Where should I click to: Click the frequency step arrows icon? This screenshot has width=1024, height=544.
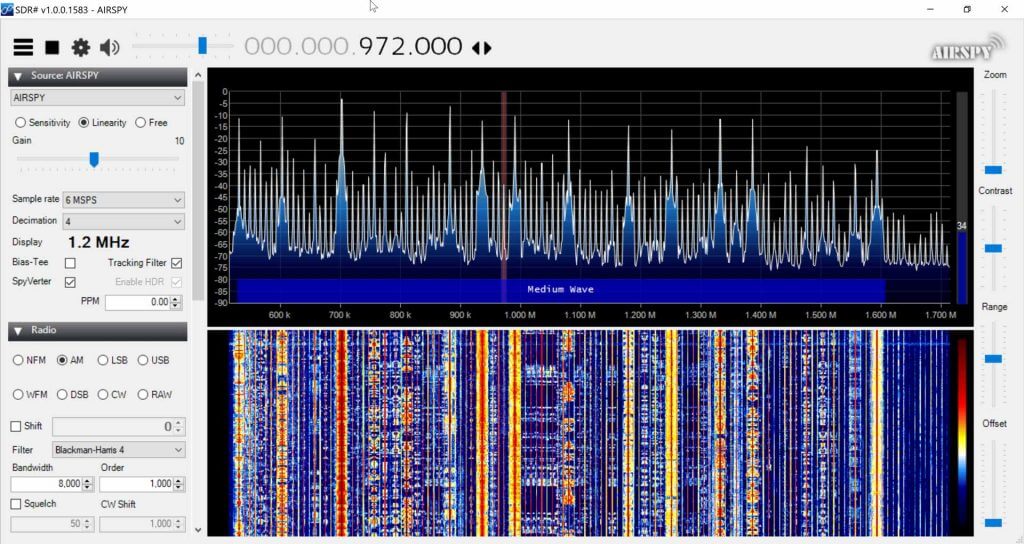482,47
